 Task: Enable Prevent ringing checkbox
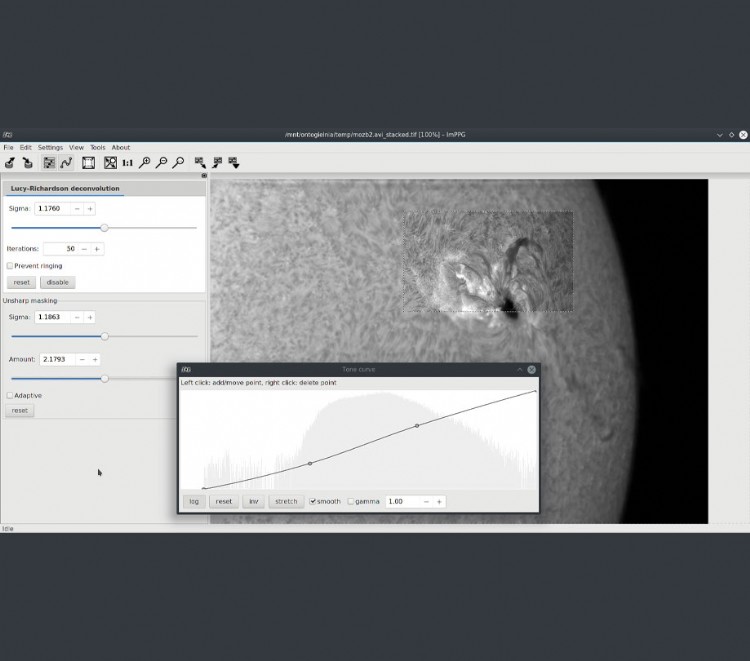tap(10, 265)
